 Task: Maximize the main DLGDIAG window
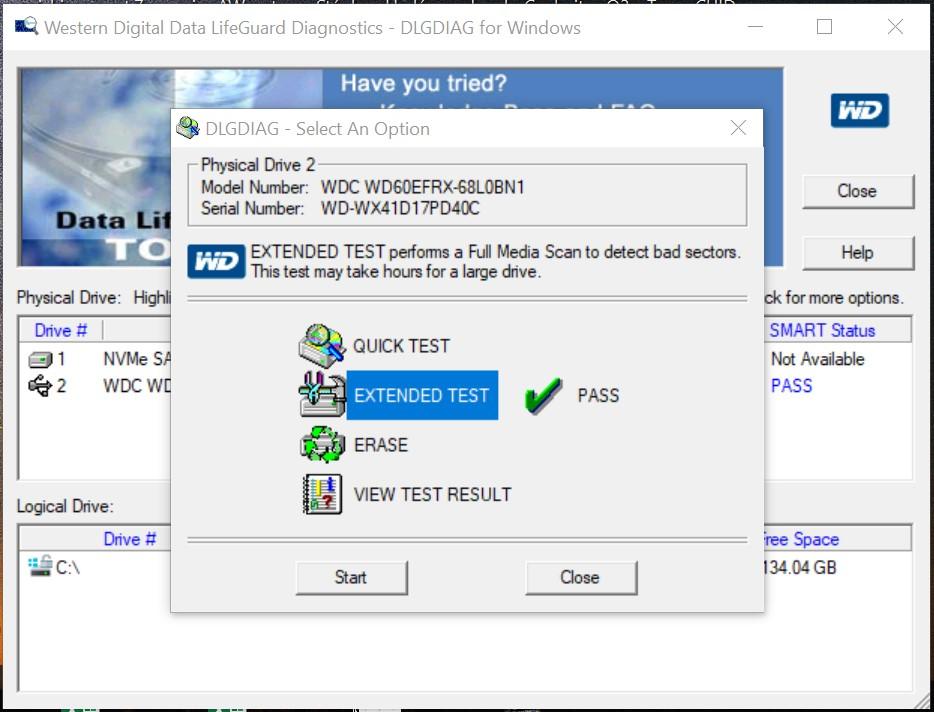click(824, 27)
